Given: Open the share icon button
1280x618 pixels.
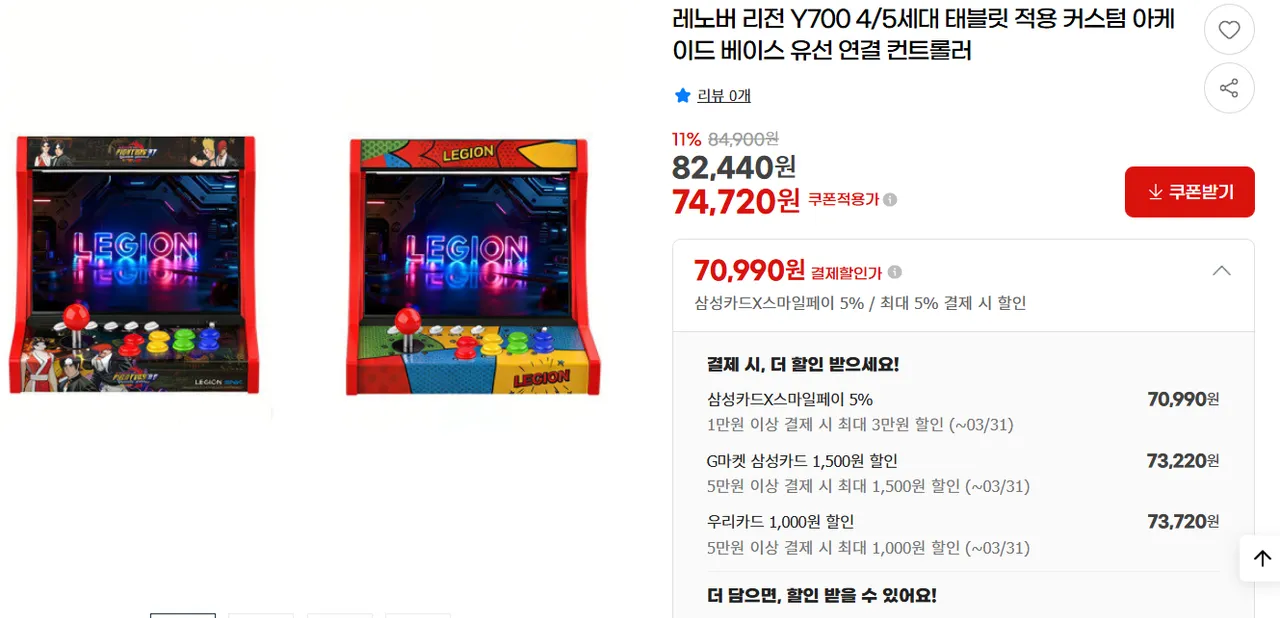Looking at the screenshot, I should coord(1229,88).
